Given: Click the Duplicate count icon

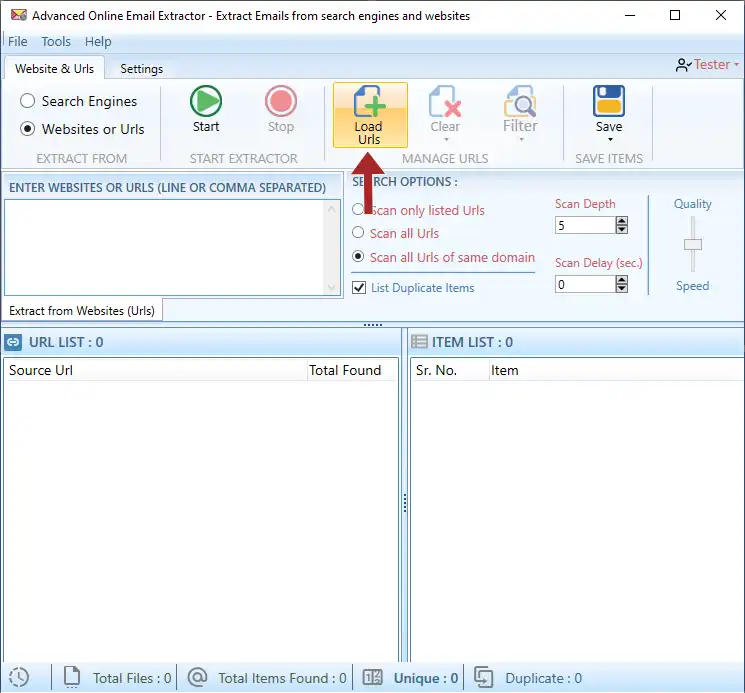Looking at the screenshot, I should tap(483, 677).
